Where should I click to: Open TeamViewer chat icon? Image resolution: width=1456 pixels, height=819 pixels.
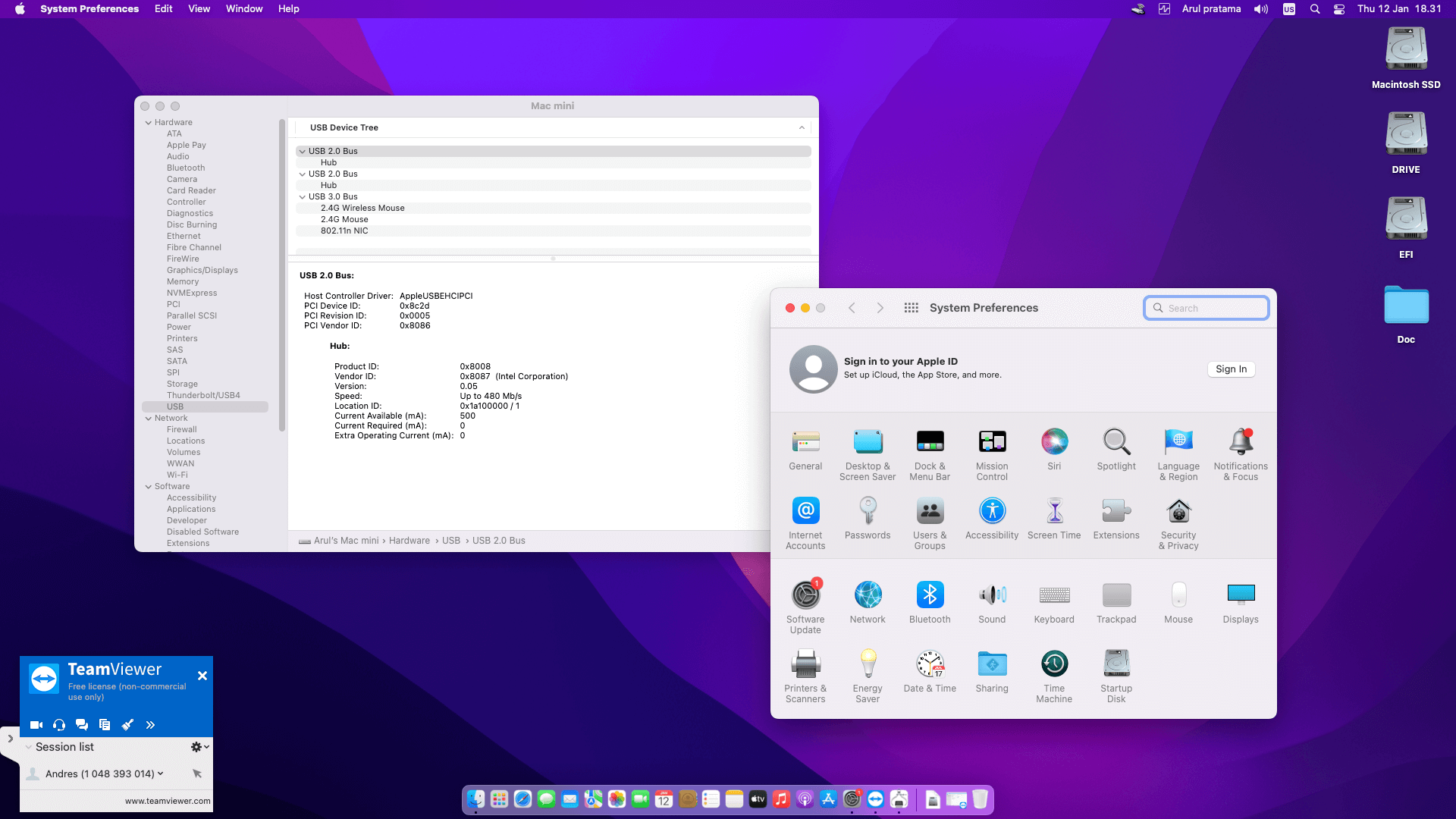[x=82, y=725]
